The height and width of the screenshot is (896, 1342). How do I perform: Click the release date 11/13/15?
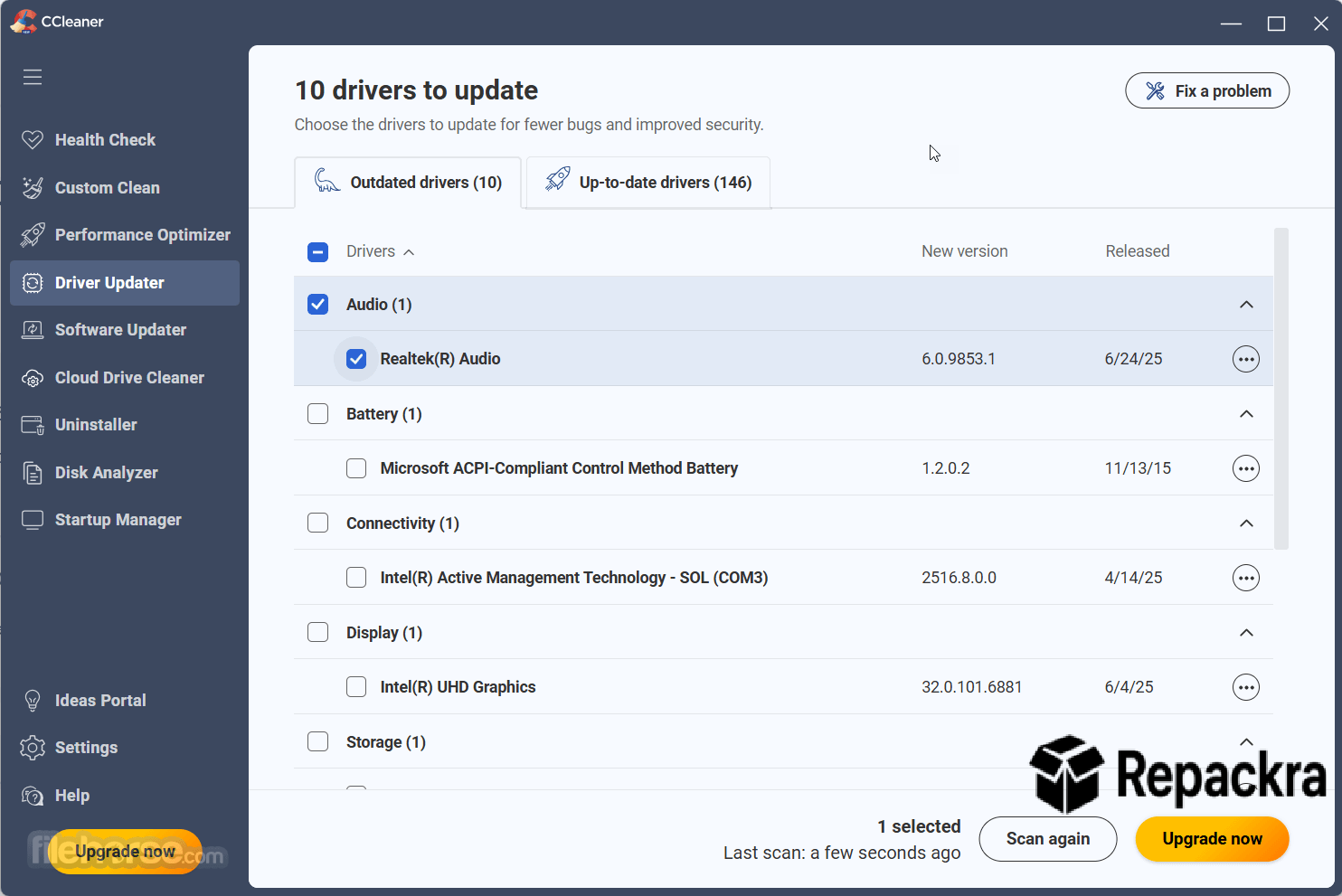tap(1138, 468)
